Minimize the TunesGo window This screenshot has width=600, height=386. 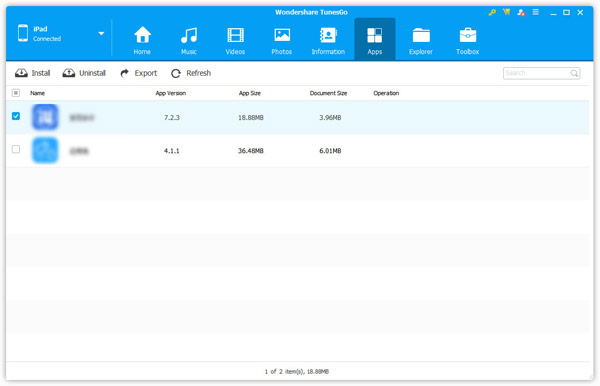[553, 13]
